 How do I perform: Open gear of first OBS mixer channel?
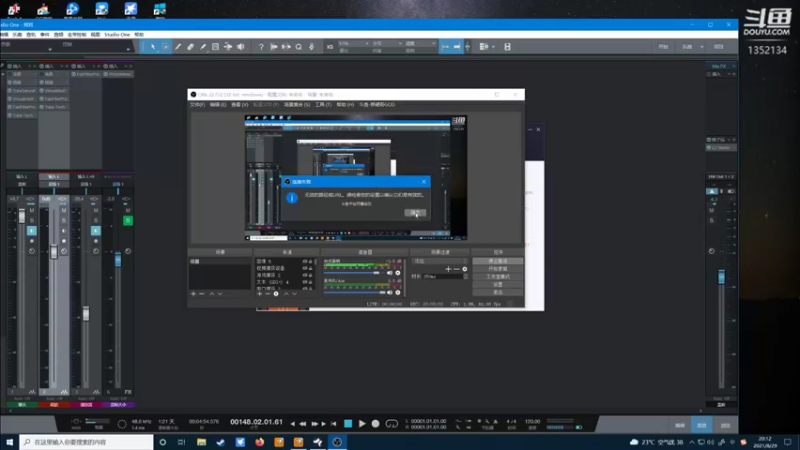(398, 273)
